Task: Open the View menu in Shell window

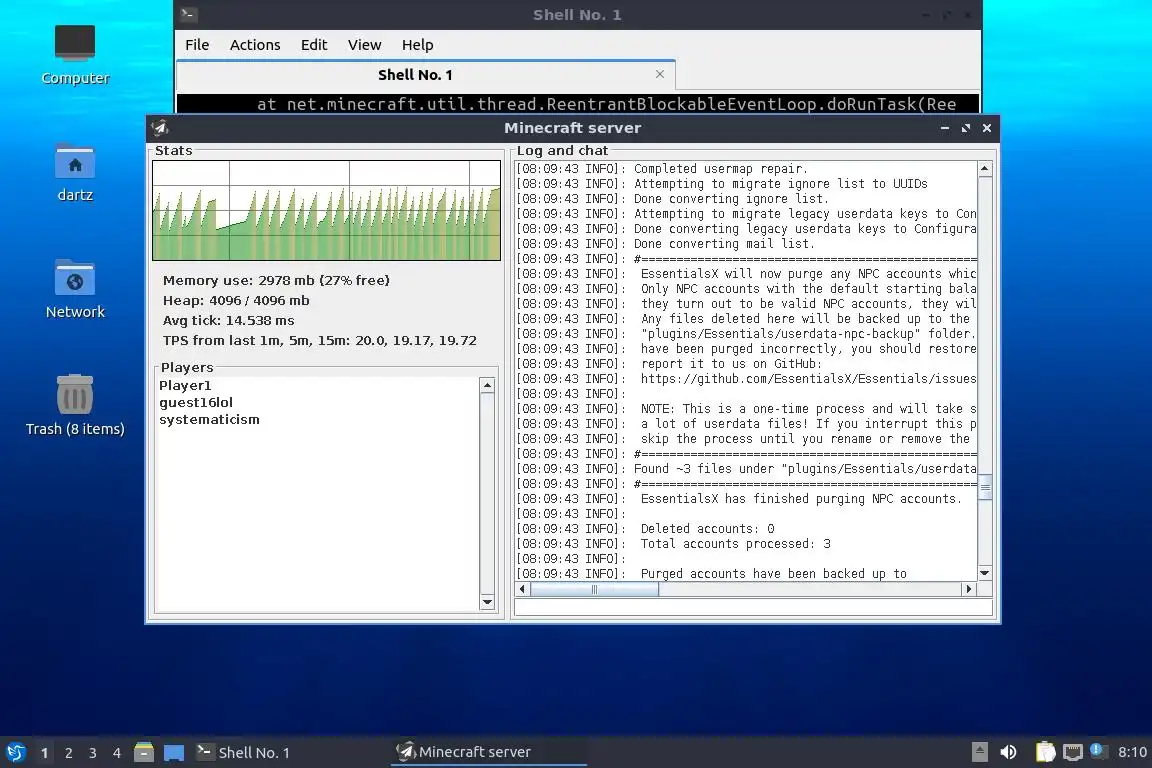Action: click(x=364, y=45)
